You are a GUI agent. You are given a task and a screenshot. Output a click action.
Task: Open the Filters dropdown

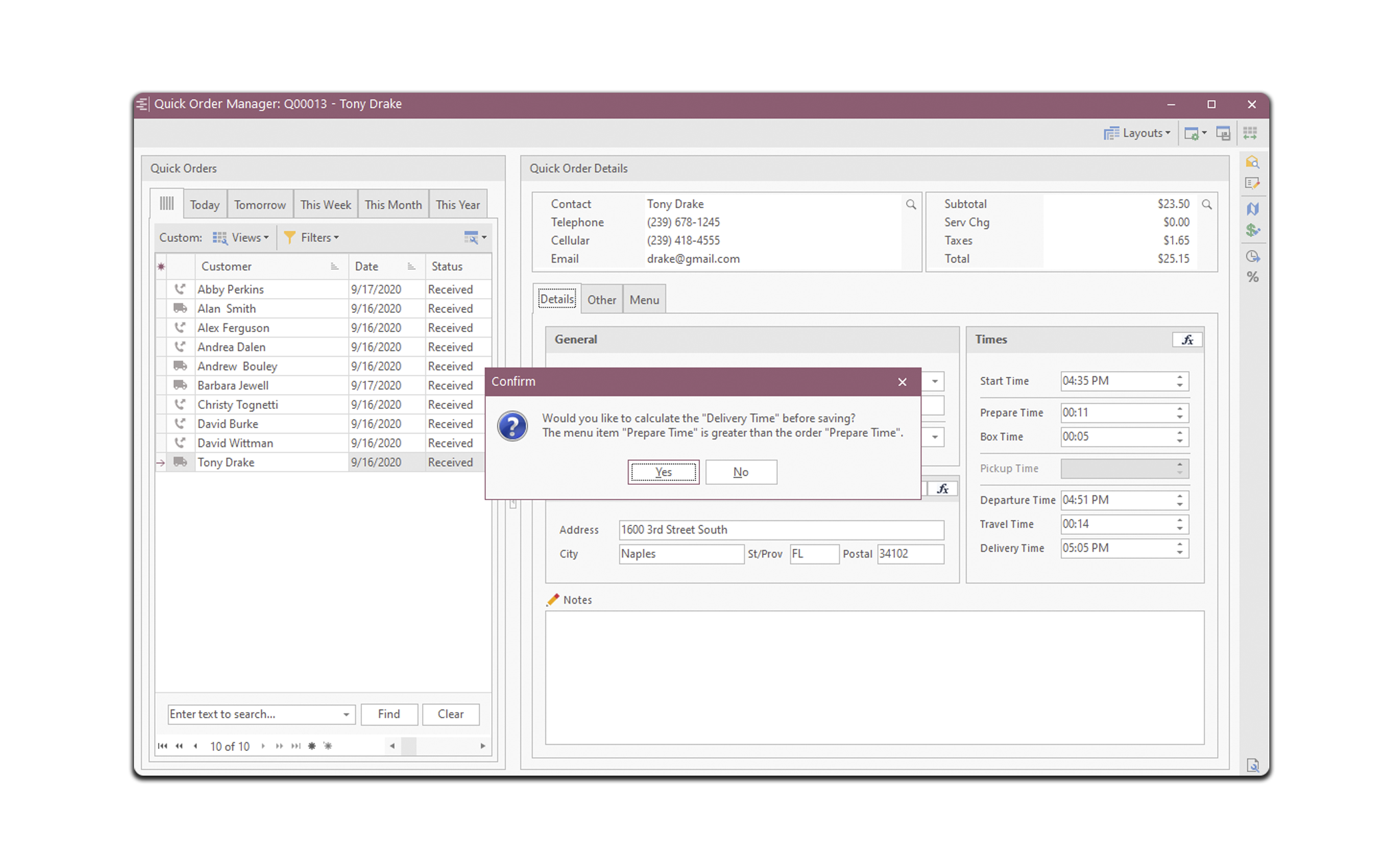(x=311, y=237)
